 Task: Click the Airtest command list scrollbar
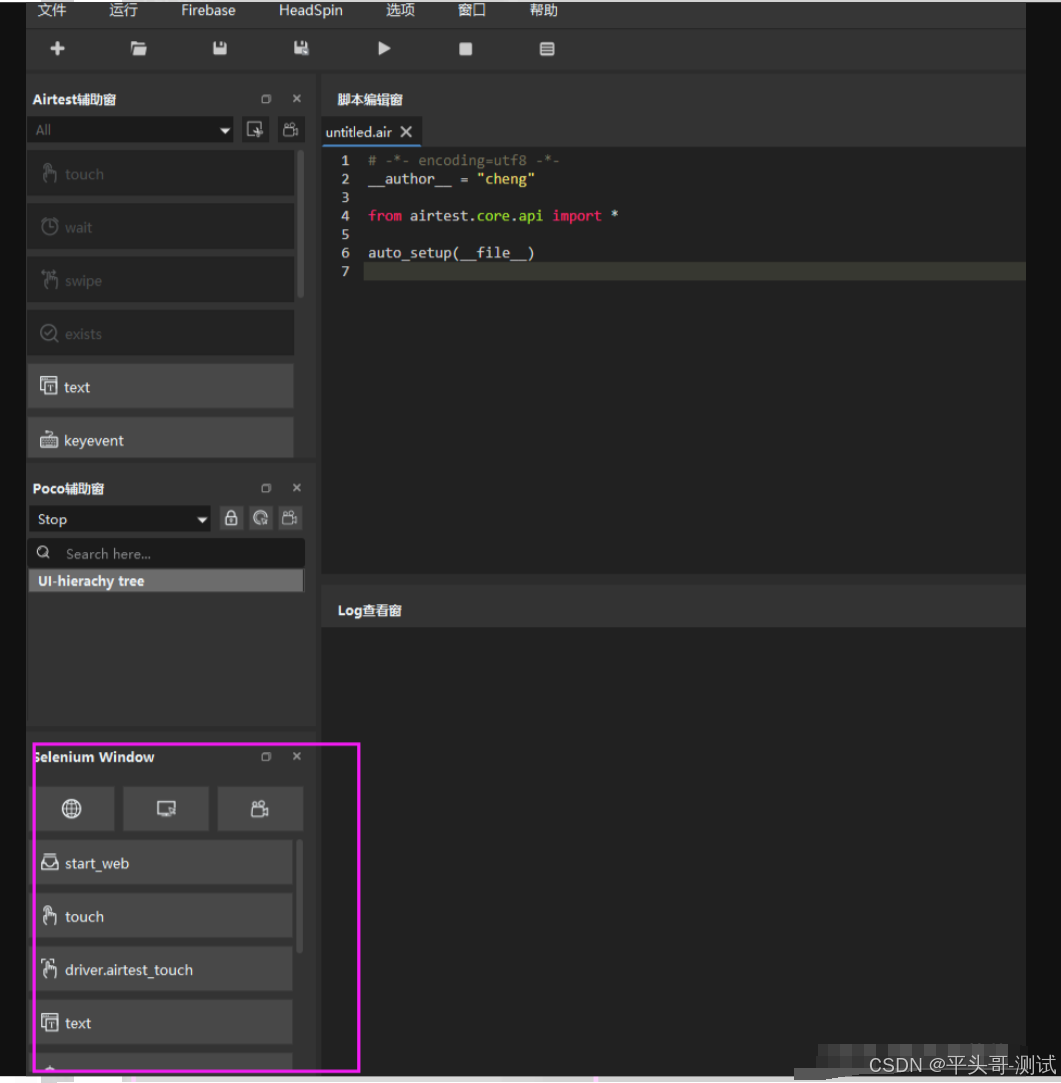(x=300, y=224)
